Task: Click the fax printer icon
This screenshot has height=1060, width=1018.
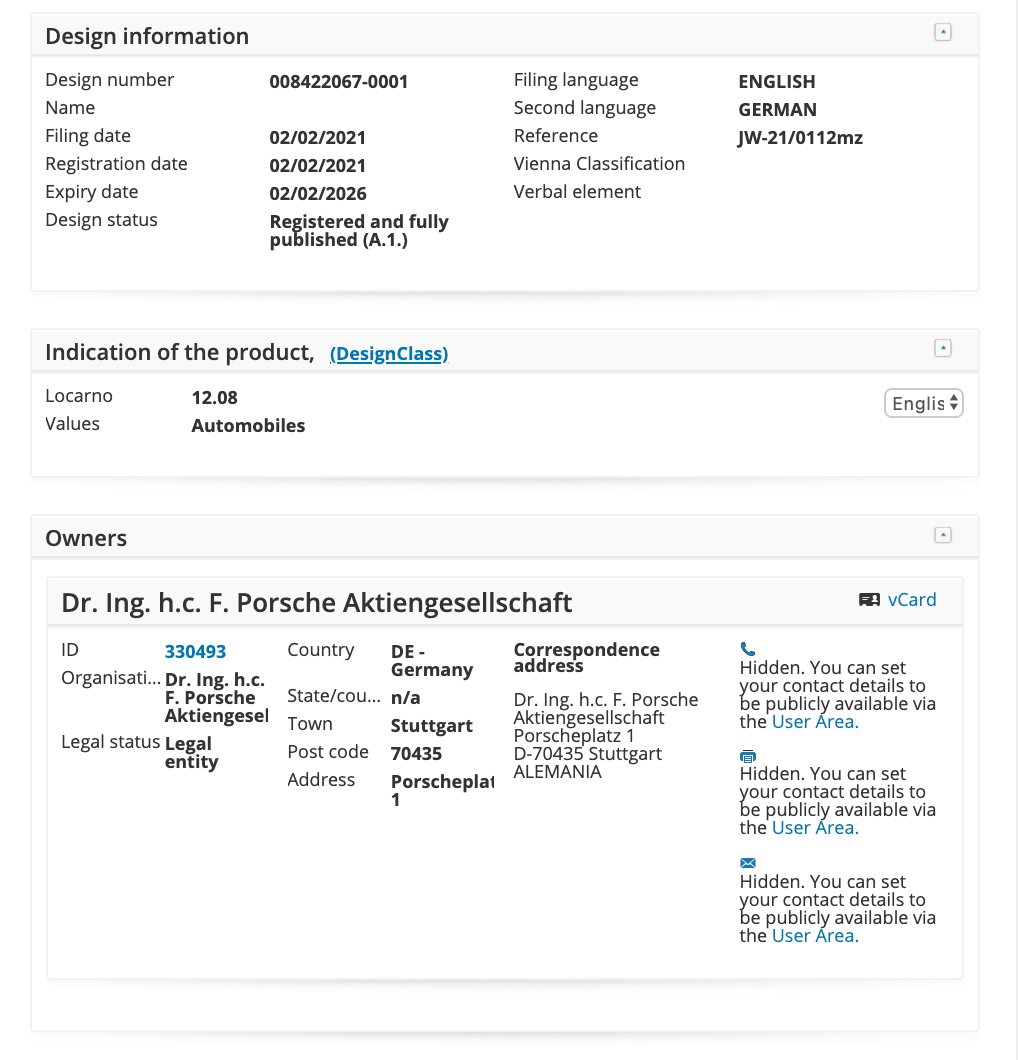Action: pos(748,756)
